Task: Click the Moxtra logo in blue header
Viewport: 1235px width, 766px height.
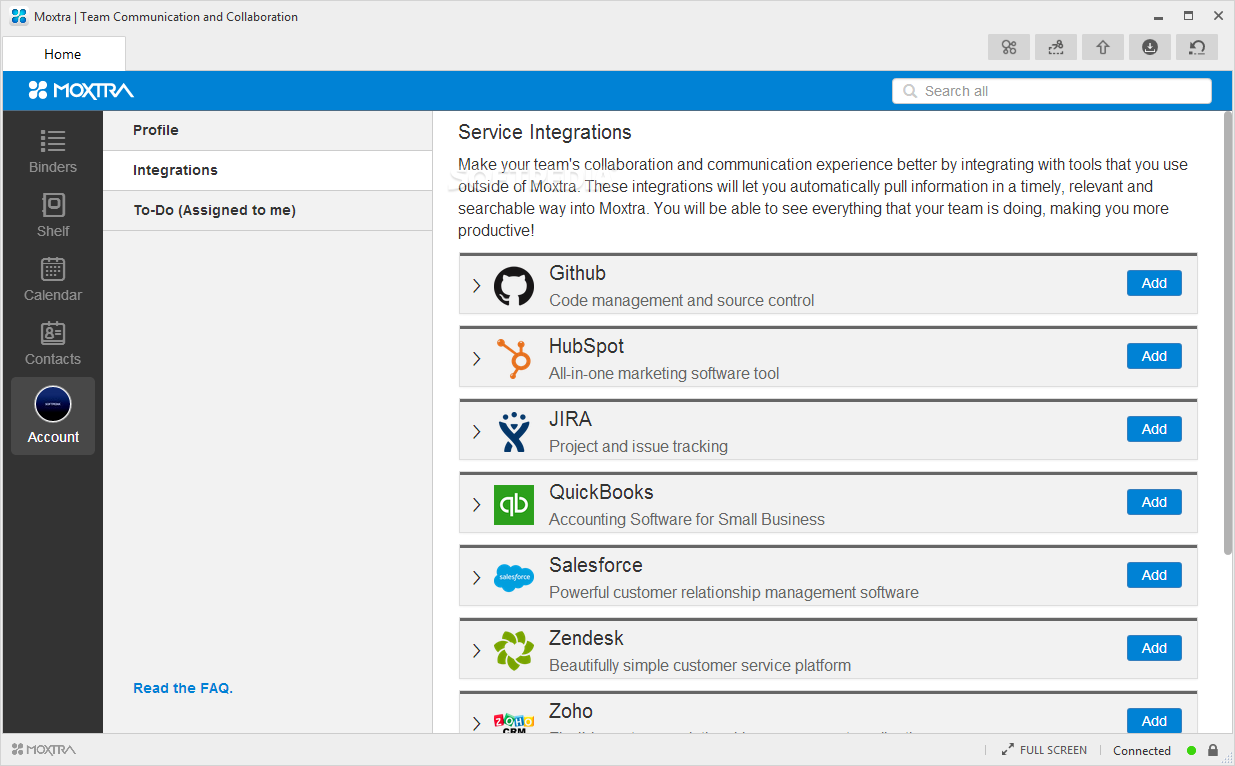Action: (x=81, y=91)
